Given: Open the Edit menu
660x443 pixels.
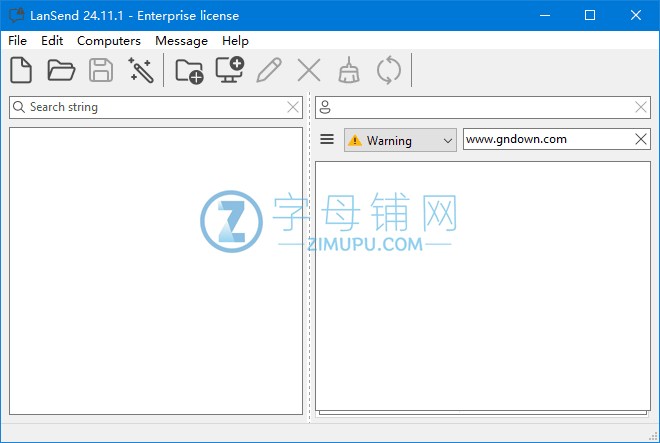Looking at the screenshot, I should coord(52,41).
